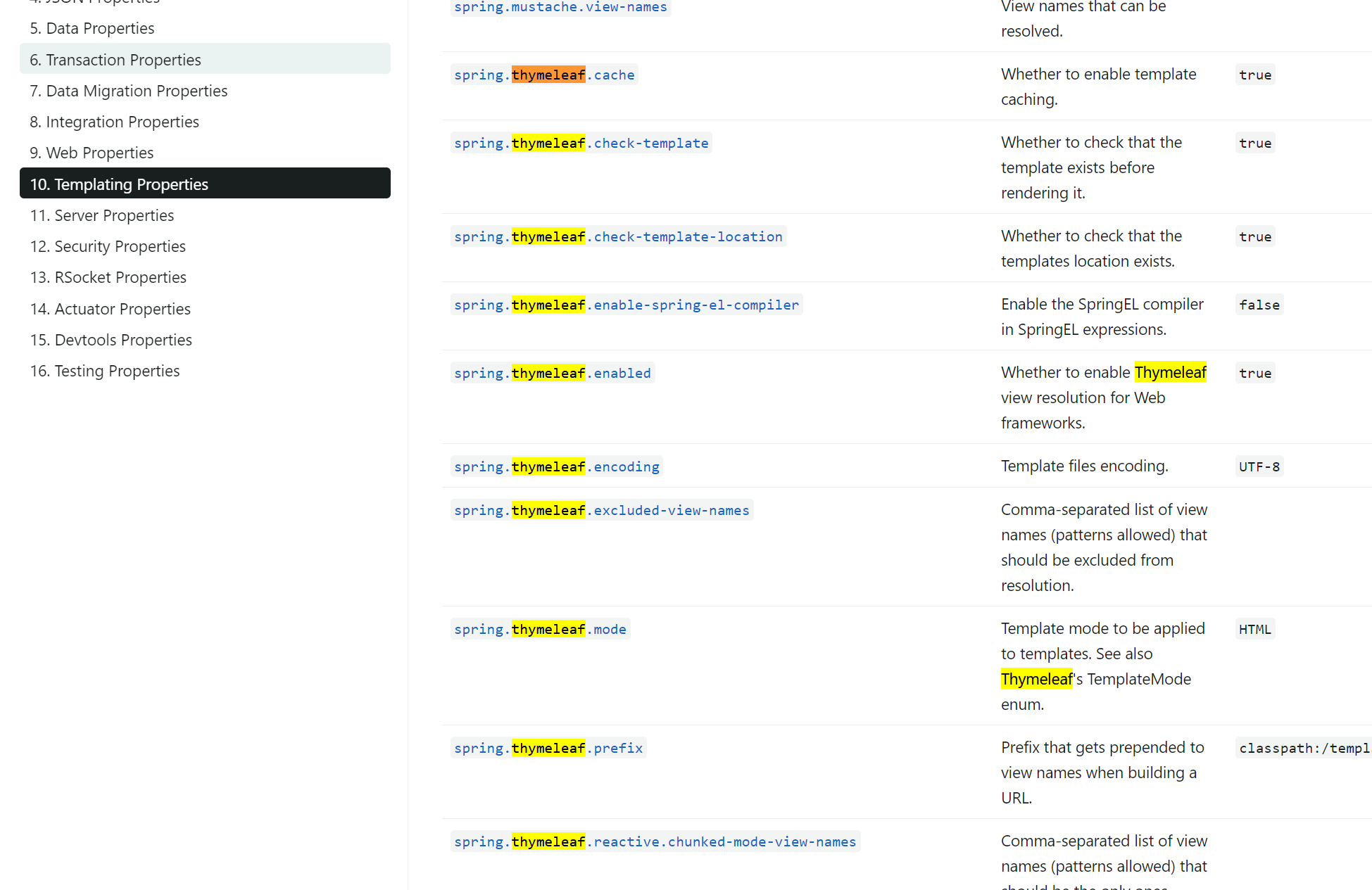Click highlighted 'Thymeleaf' in TemplateMode description
The width and height of the screenshot is (1372, 890).
point(1036,679)
